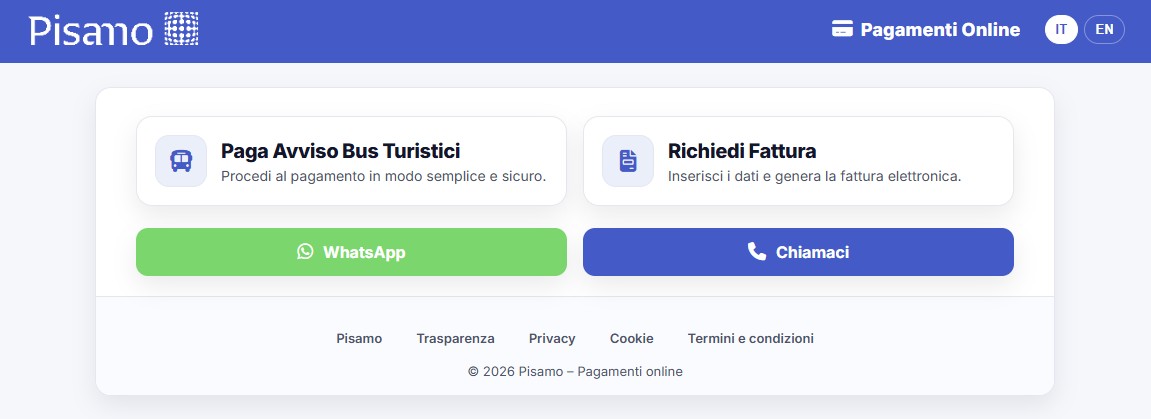
Task: Open the Richiedi Fattura card
Action: [798, 161]
